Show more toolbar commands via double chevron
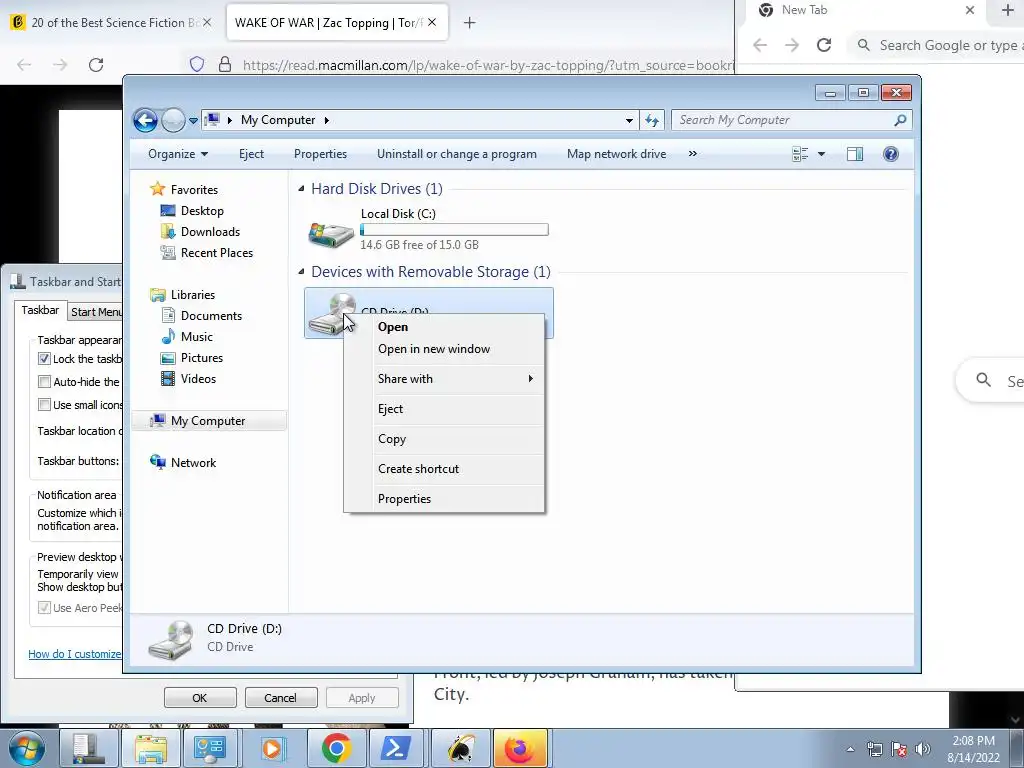The height and width of the screenshot is (768, 1024). [693, 154]
